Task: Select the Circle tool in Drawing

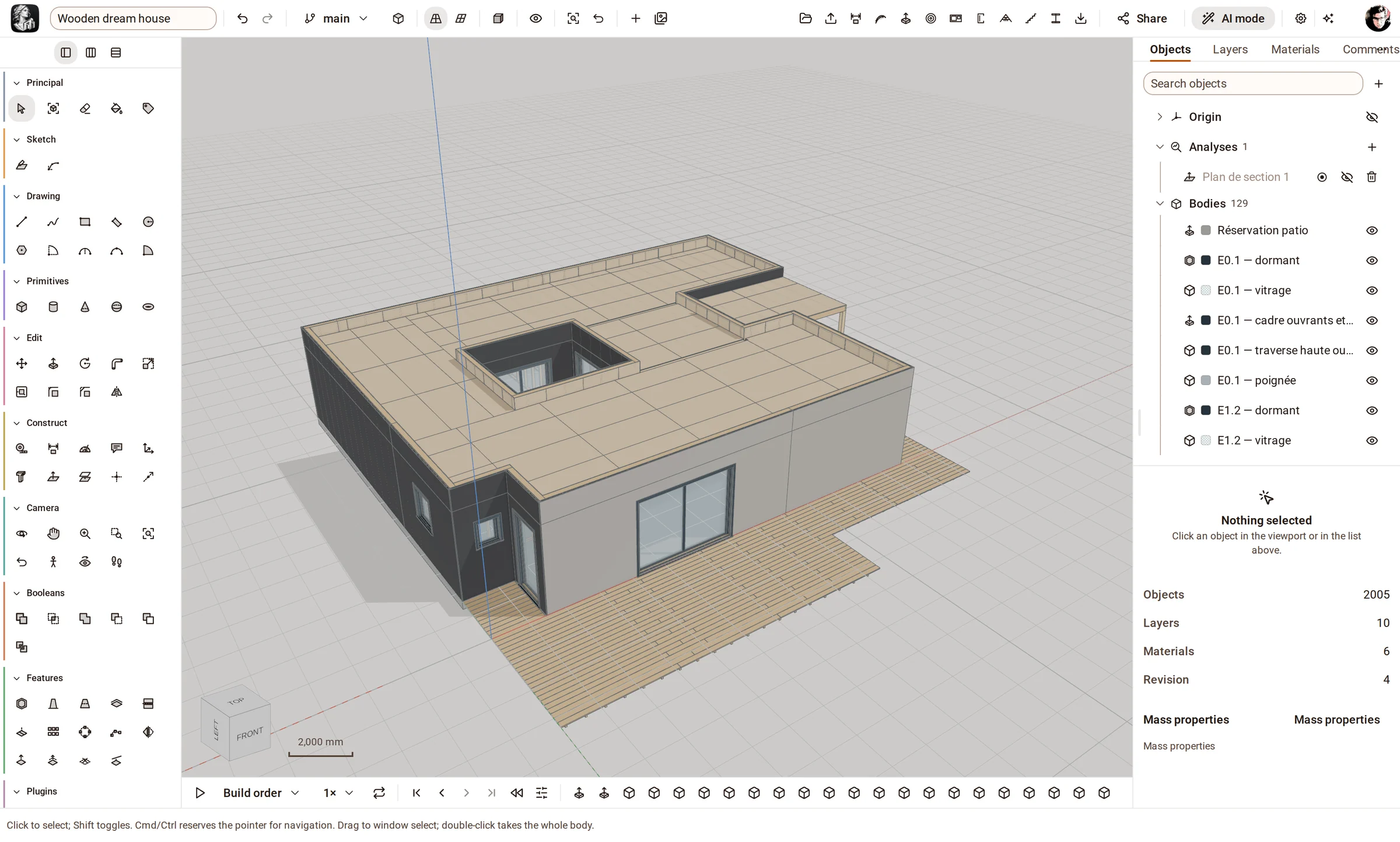Action: (x=148, y=222)
